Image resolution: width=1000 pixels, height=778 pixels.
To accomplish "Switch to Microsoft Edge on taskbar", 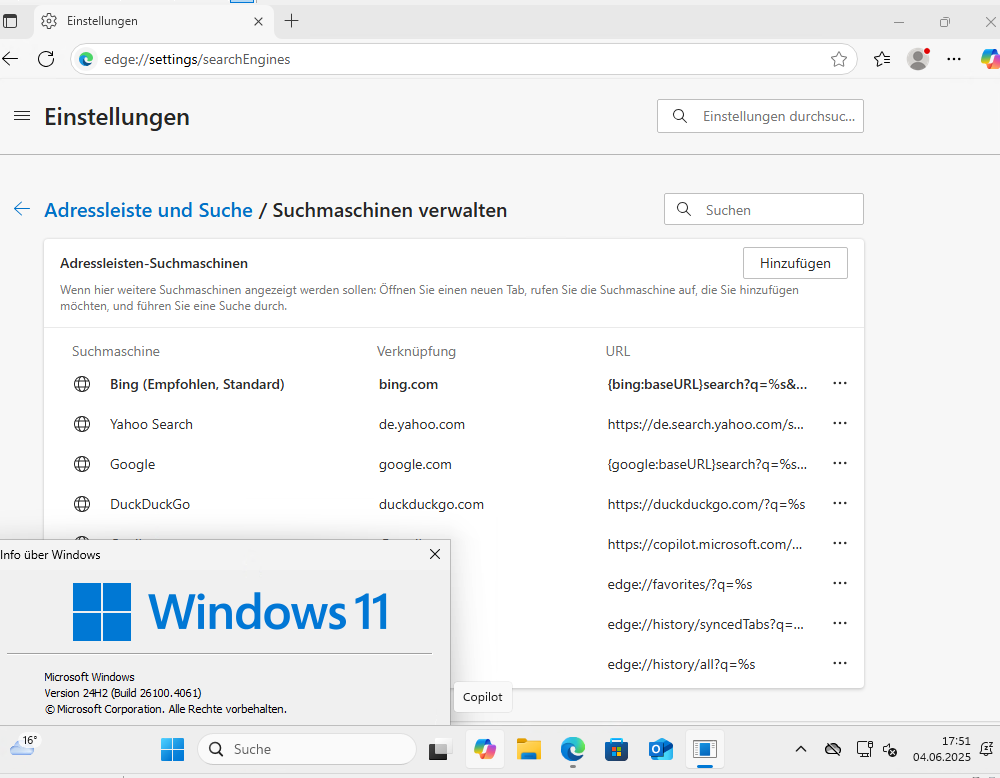I will [573, 749].
